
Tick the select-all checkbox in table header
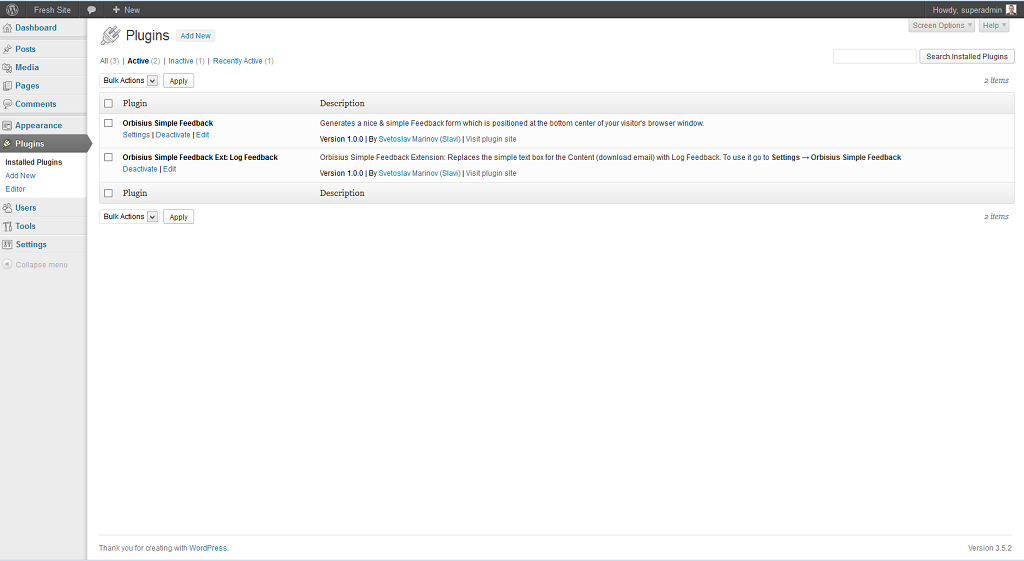(x=108, y=103)
